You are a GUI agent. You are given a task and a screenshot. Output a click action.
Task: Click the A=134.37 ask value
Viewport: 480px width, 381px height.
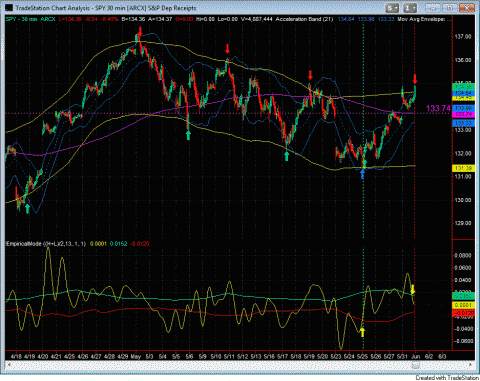tap(160, 19)
